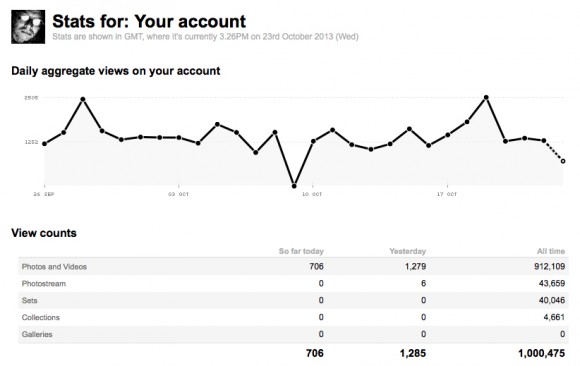Viewport: 580px width, 366px height.
Task: Select the Sets row label
Action: tap(30, 300)
